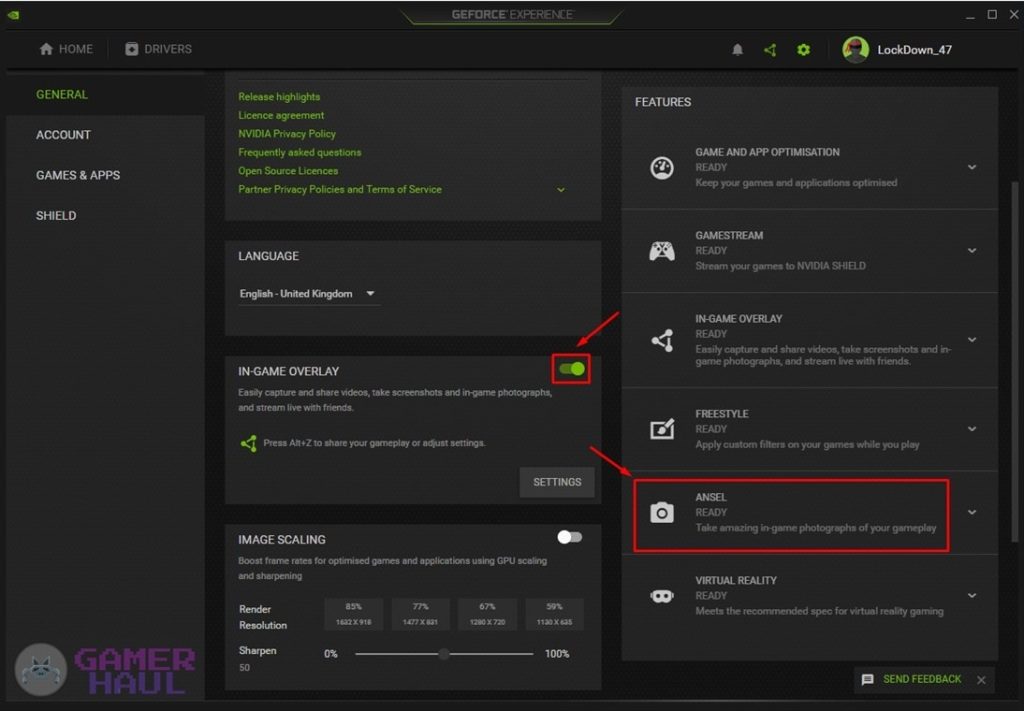Expand In-Game Overlay feature chevron
1024x711 pixels.
(x=972, y=340)
